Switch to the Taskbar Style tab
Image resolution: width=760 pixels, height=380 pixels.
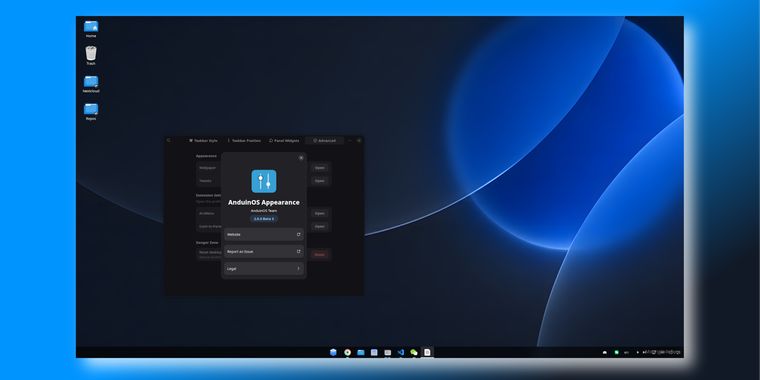(203, 141)
